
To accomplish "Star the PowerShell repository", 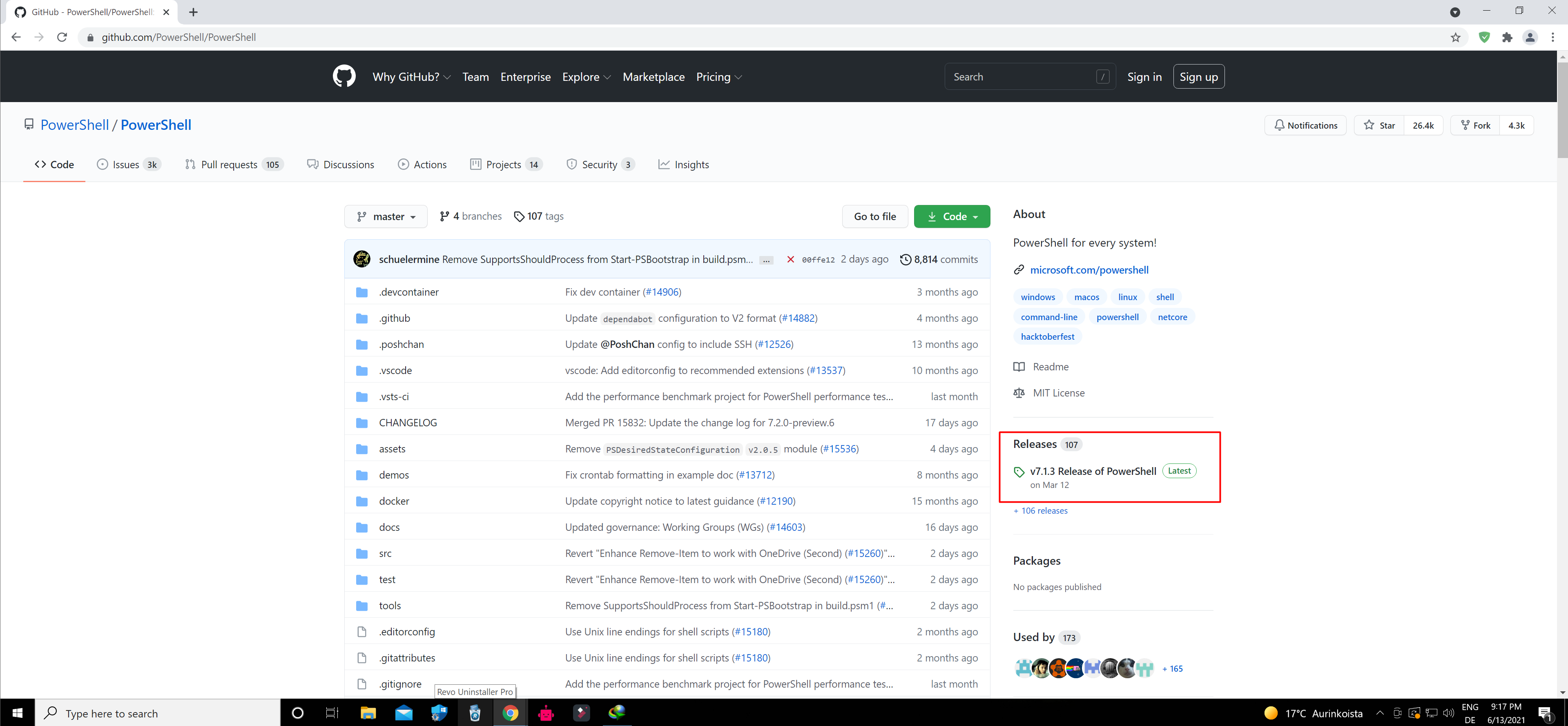I will click(x=1379, y=125).
